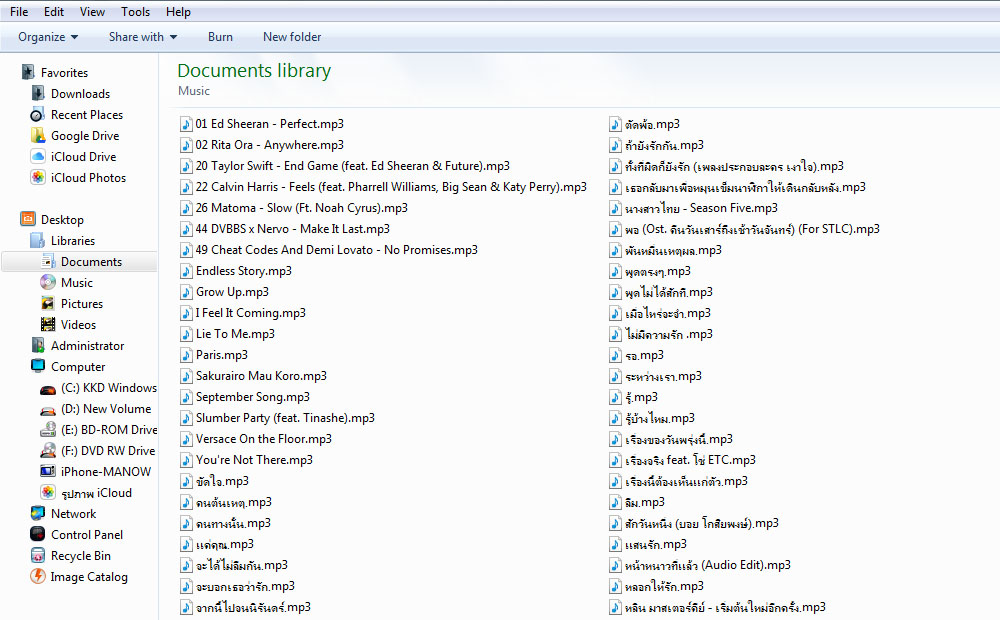The image size is (1000, 620).
Task: Open the Tools menu
Action: pos(135,11)
